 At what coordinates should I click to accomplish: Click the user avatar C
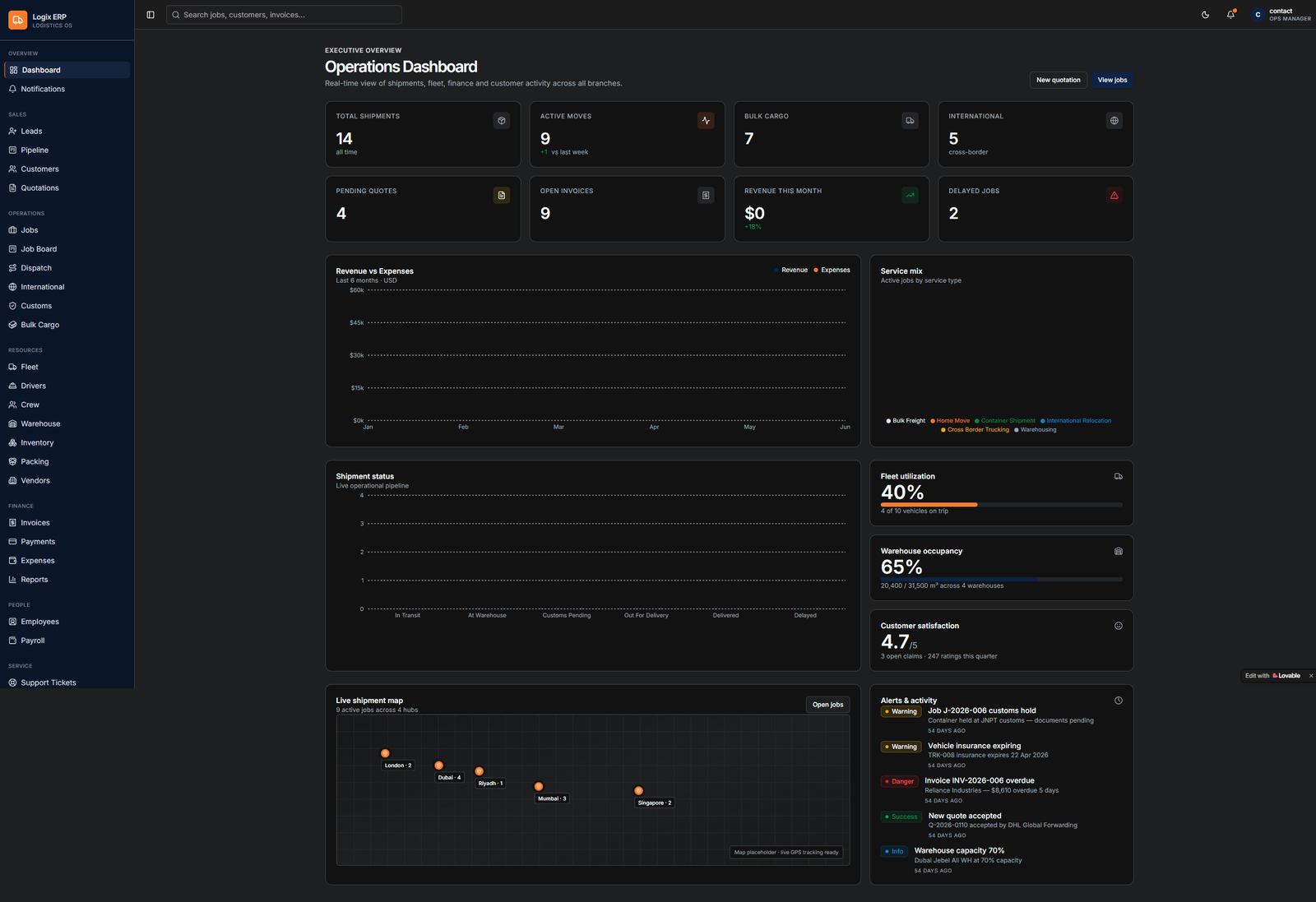[1258, 15]
